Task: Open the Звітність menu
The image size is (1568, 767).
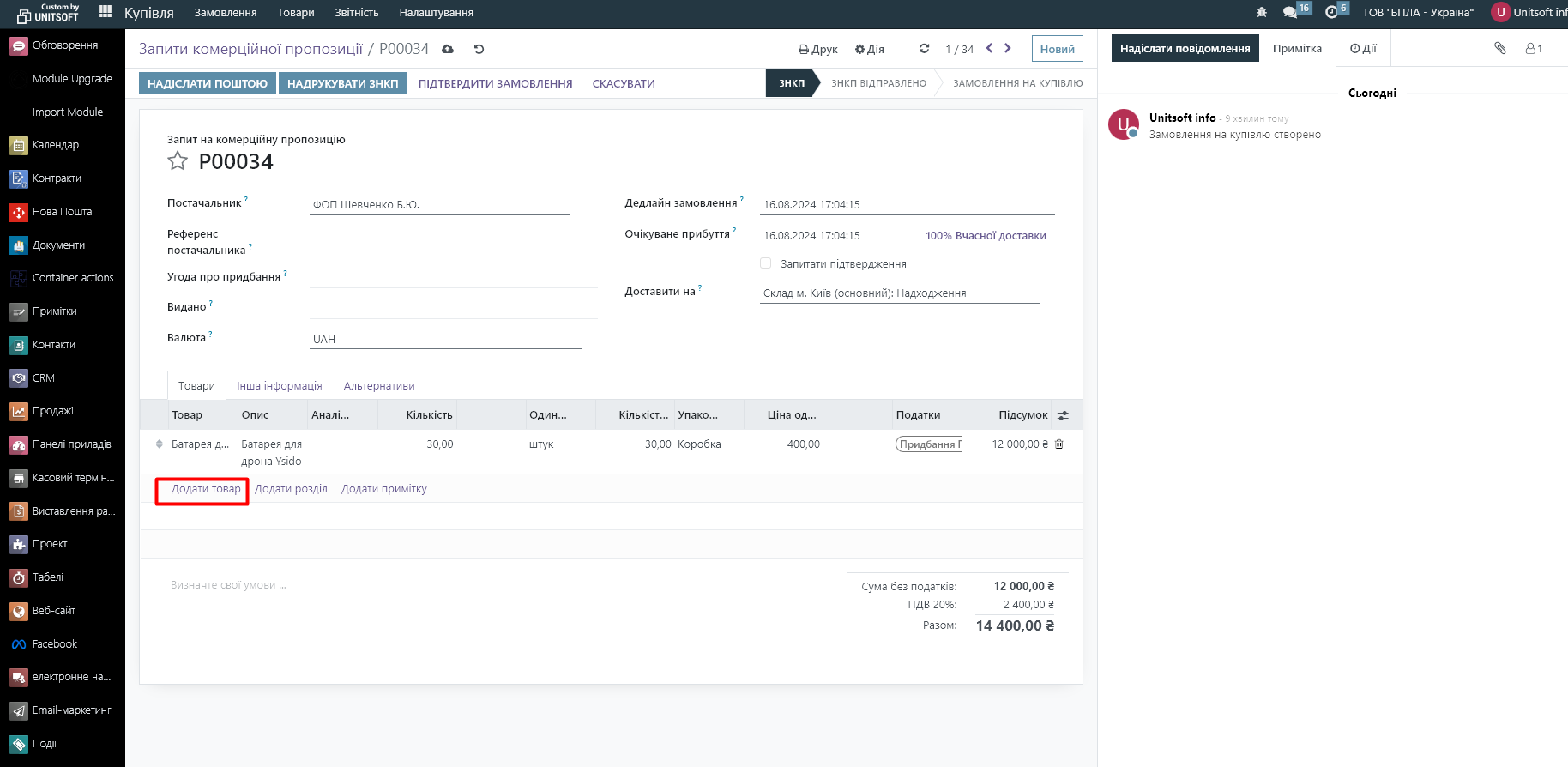Action: (x=356, y=12)
